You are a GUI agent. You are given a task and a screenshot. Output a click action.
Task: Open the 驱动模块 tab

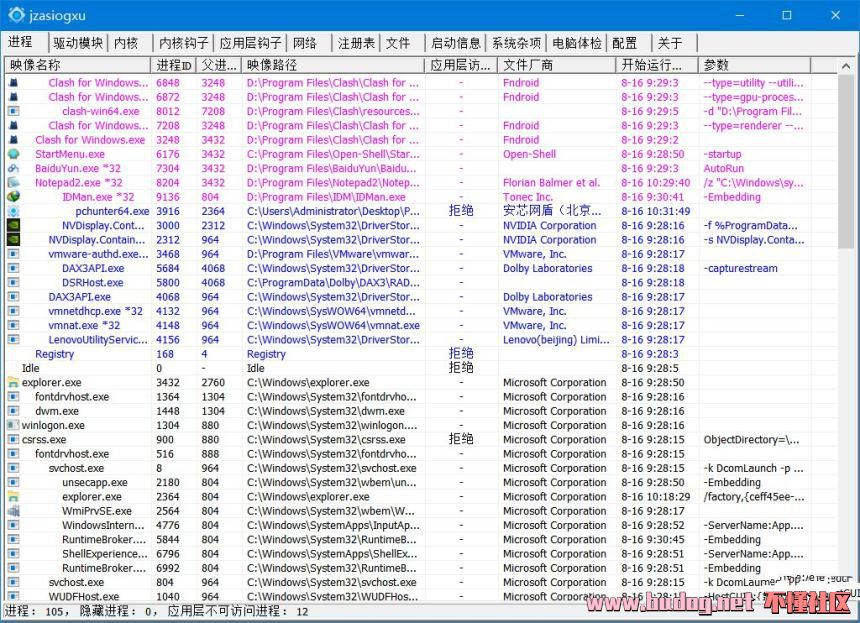tap(78, 43)
